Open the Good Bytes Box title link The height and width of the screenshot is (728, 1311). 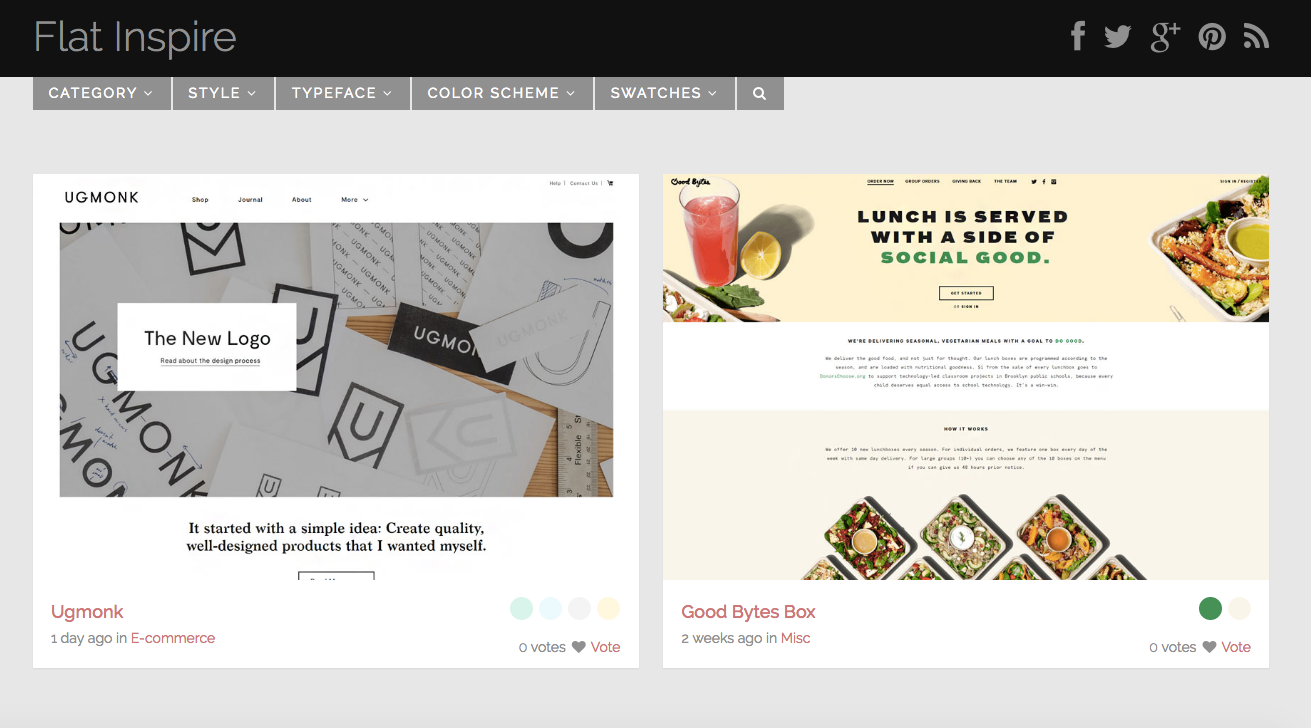(x=748, y=612)
